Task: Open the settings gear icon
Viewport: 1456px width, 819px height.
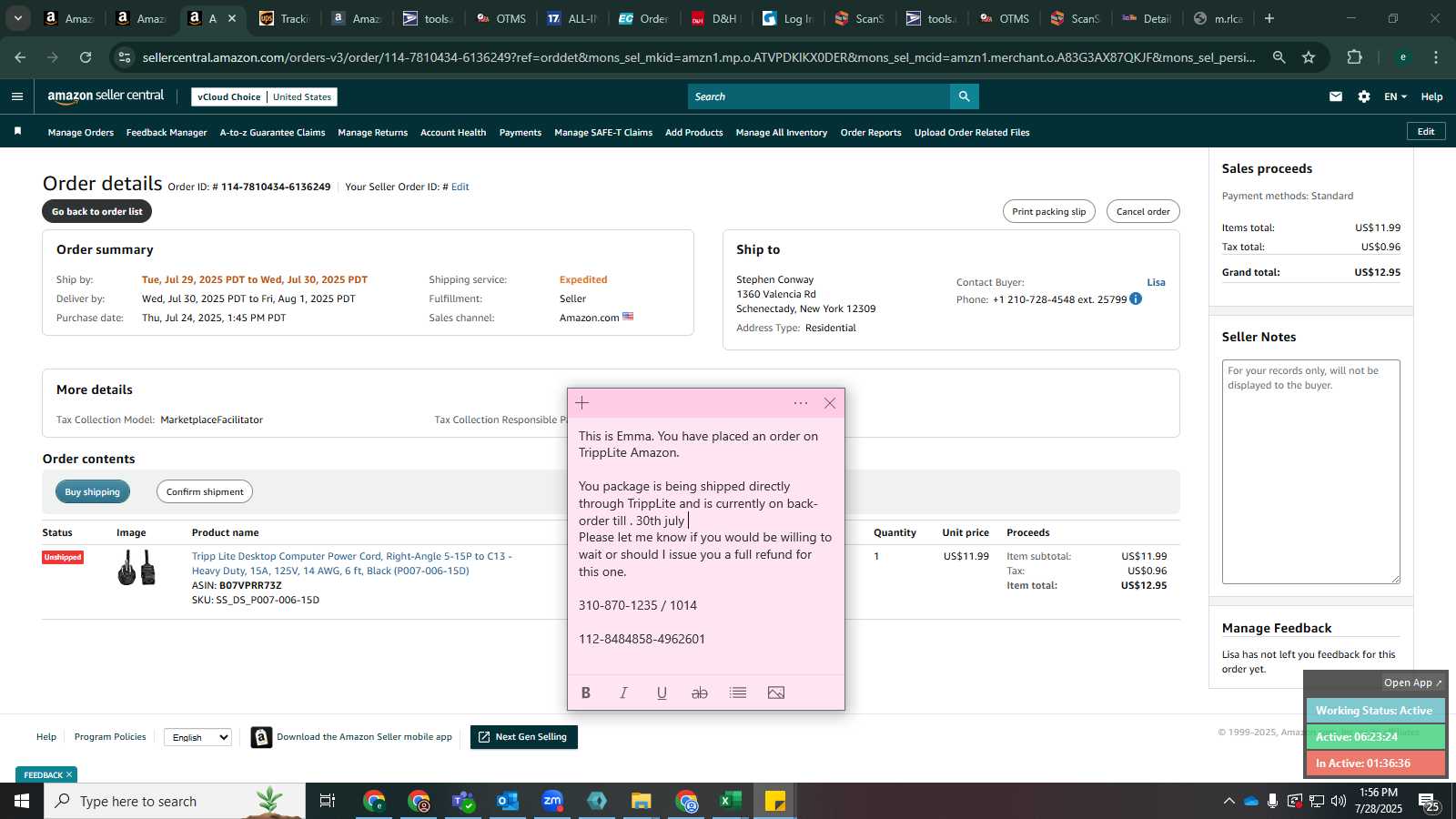Action: point(1364,96)
